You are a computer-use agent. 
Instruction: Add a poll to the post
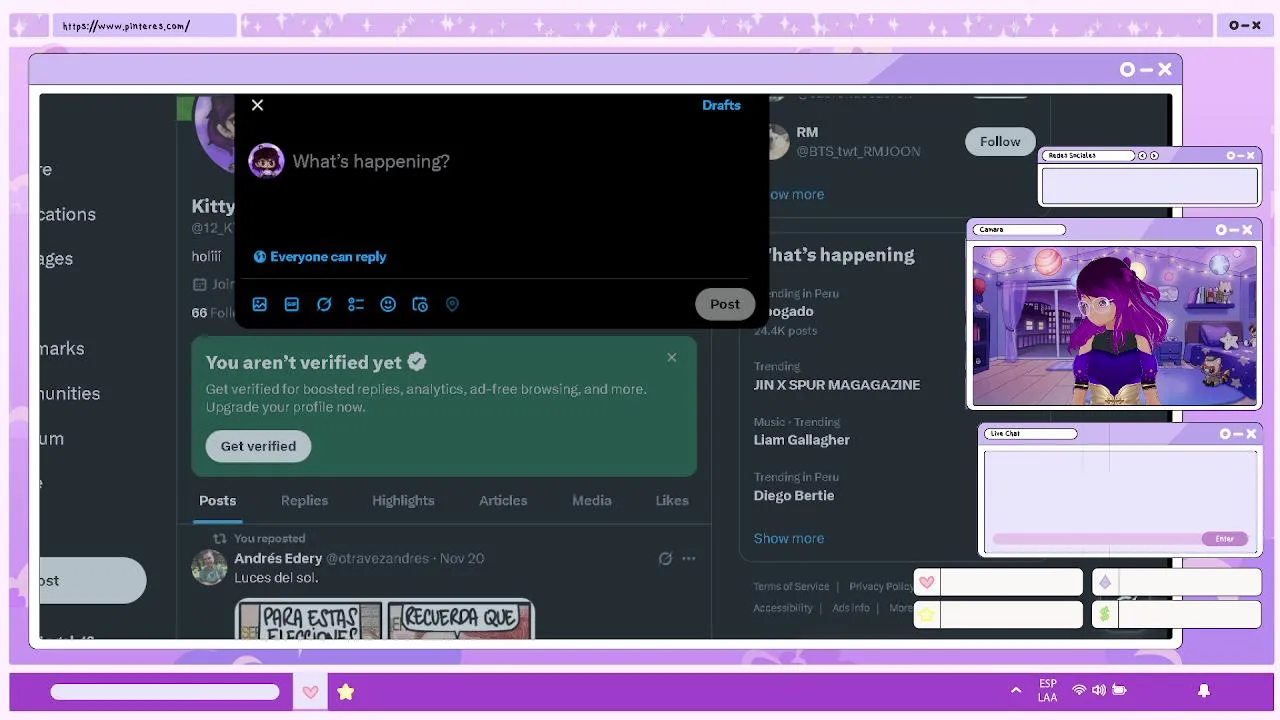[356, 304]
